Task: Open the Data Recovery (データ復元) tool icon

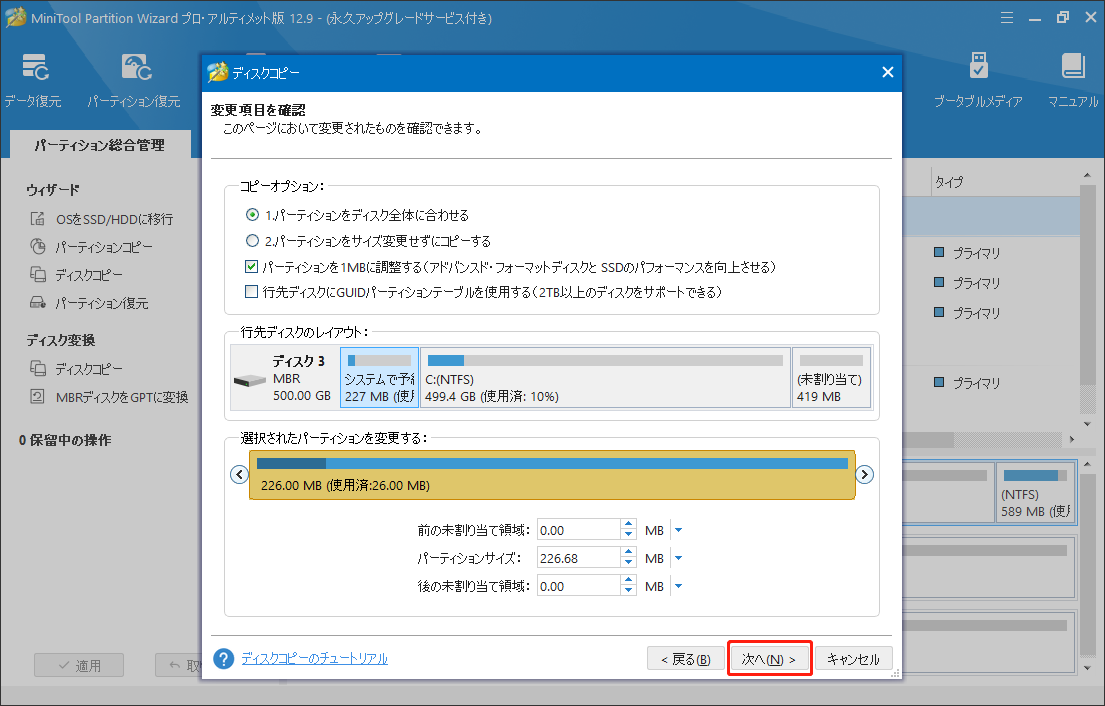Action: coord(35,66)
